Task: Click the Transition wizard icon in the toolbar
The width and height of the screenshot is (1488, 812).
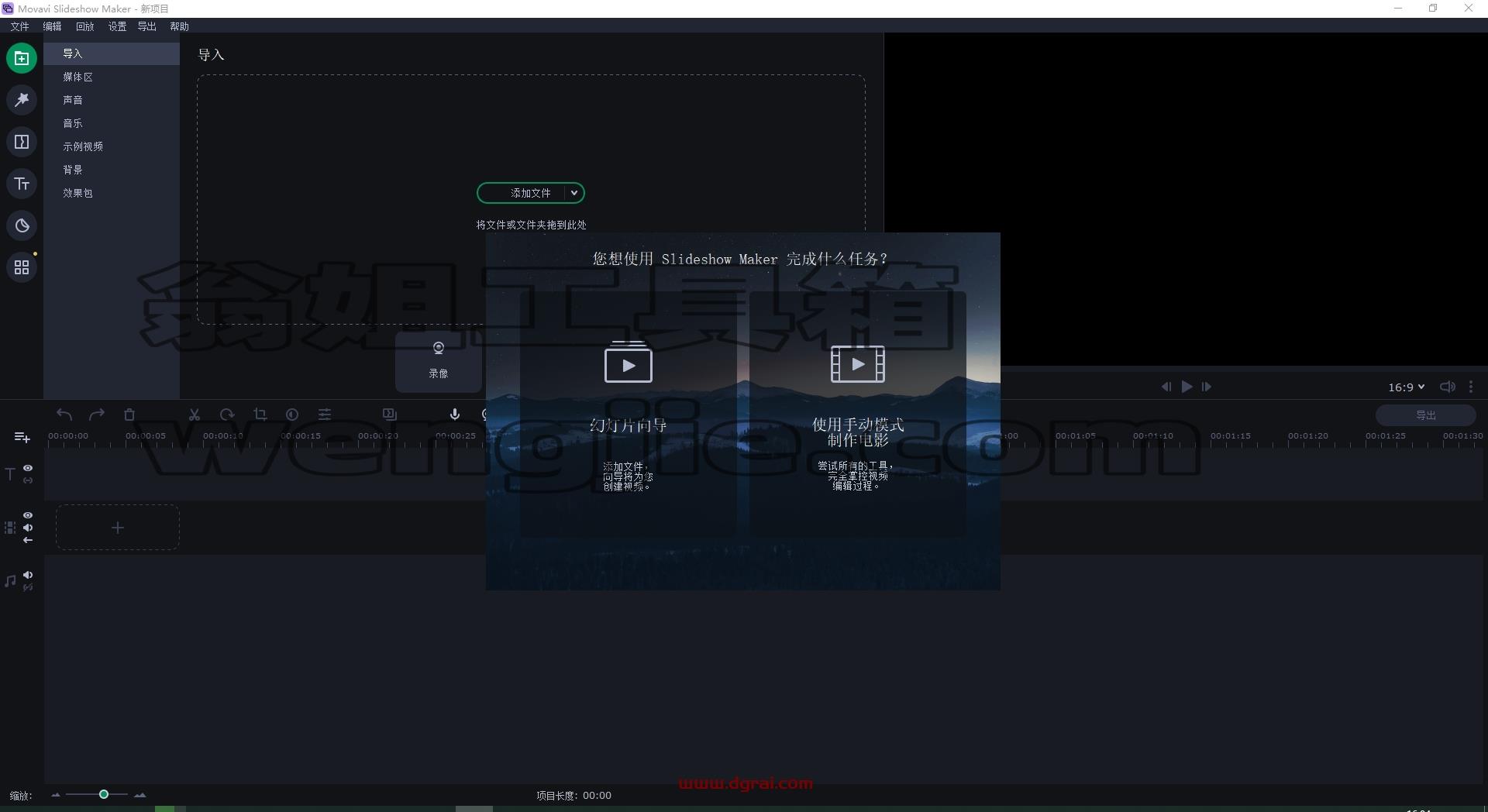Action: [x=390, y=415]
